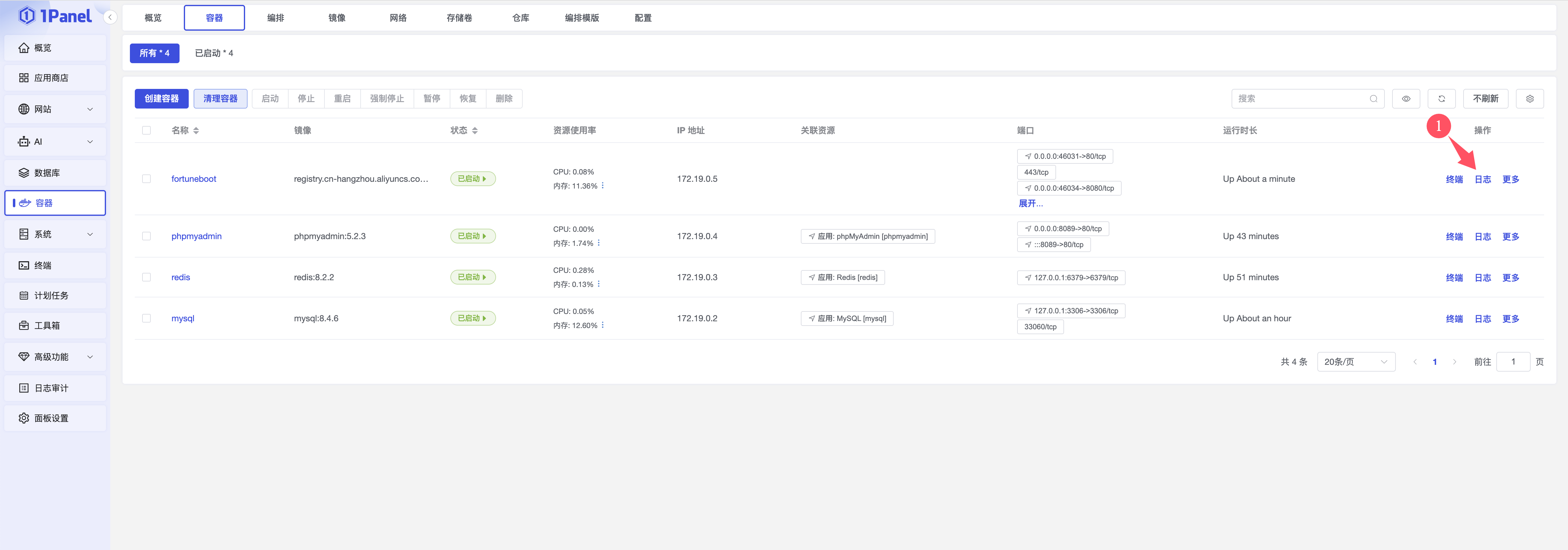The image size is (1568, 550).
Task: Open logs (日志) for the mysql container
Action: (1482, 319)
